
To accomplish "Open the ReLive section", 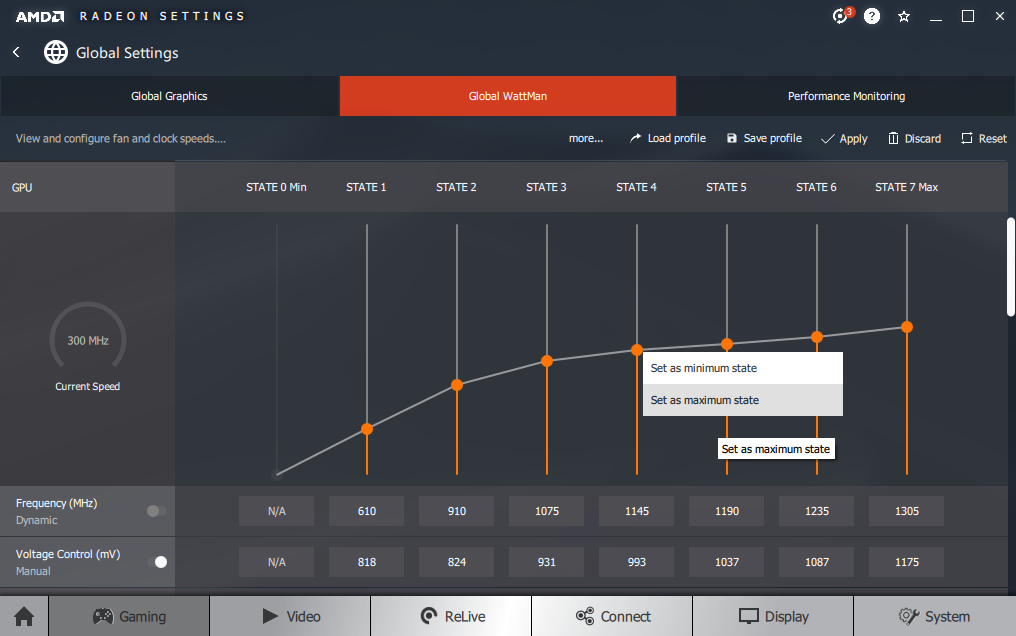I will (x=452, y=616).
